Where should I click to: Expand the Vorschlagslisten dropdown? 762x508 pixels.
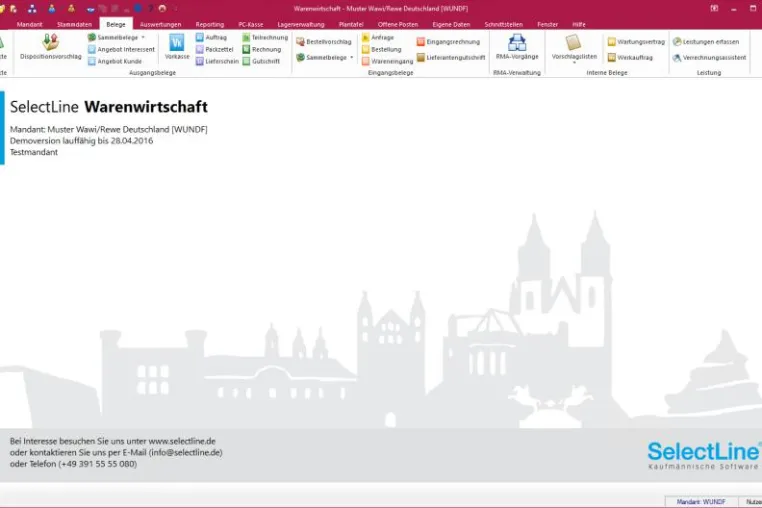point(574,62)
